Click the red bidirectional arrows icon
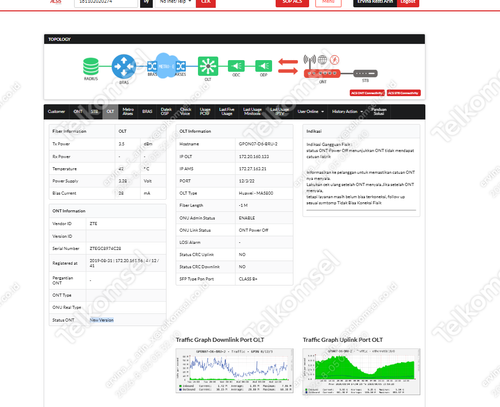The width and height of the screenshot is (500, 407). [x=288, y=66]
